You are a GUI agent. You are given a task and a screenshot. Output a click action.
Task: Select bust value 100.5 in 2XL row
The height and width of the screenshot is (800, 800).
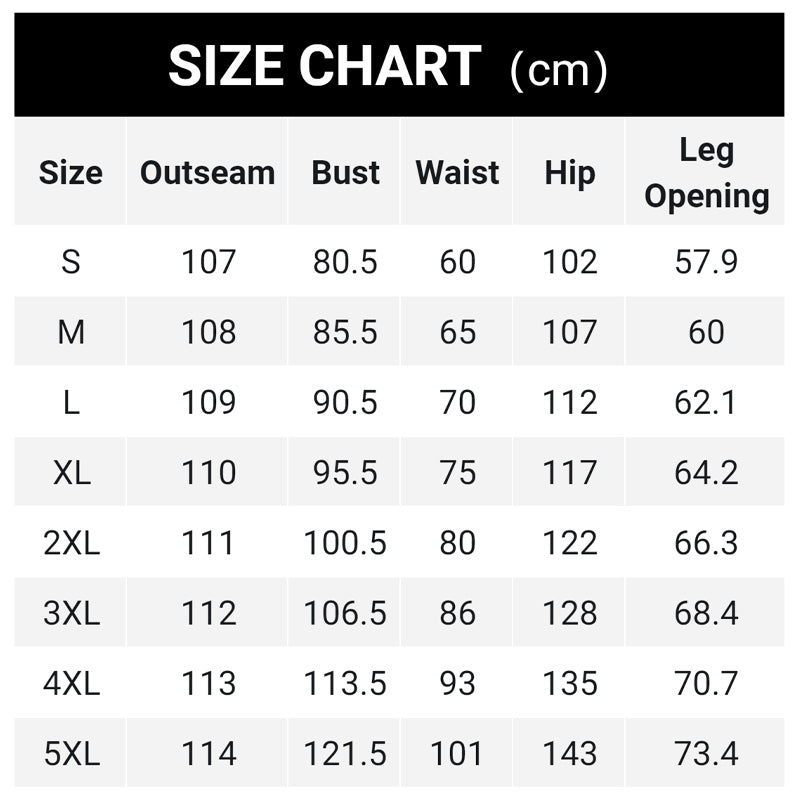point(345,543)
